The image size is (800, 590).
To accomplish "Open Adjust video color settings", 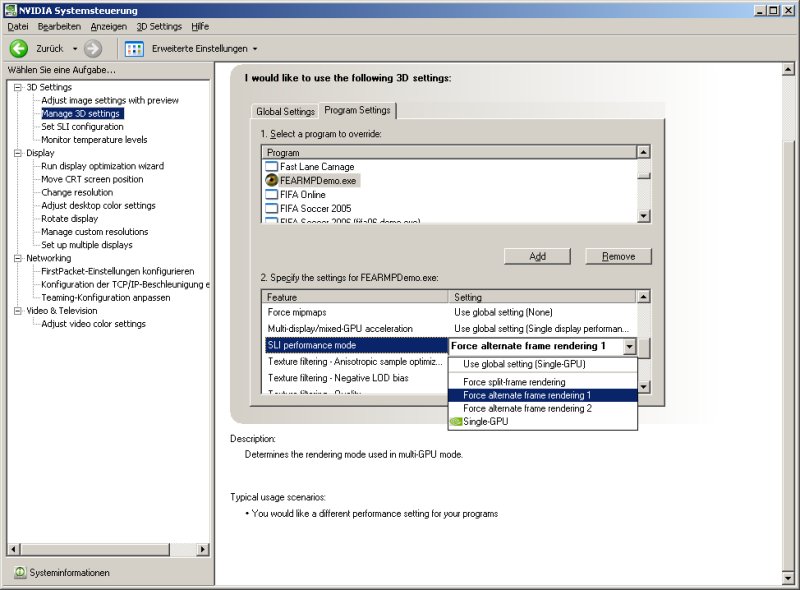I will pyautogui.click(x=93, y=324).
